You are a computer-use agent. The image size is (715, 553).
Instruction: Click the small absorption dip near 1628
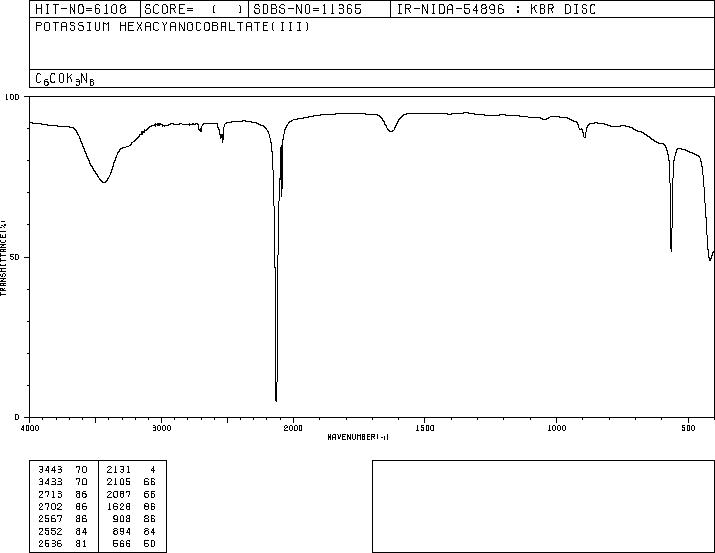[391, 131]
